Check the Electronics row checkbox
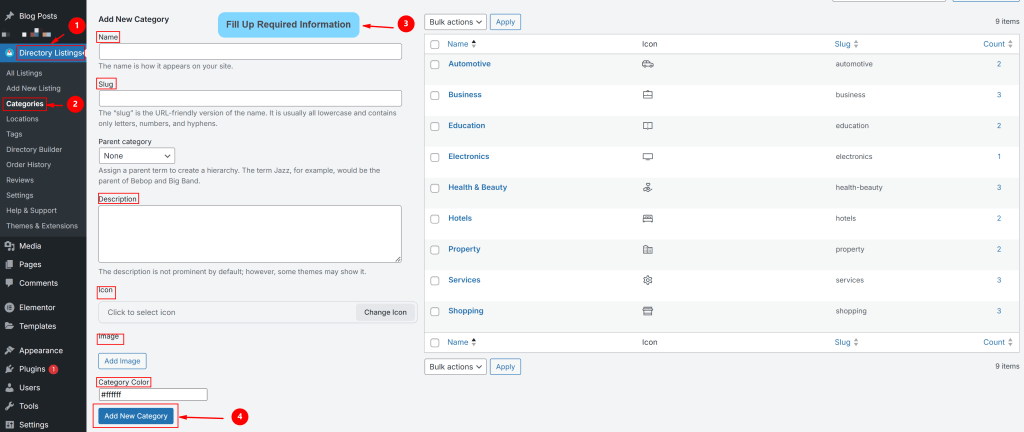 (435, 157)
